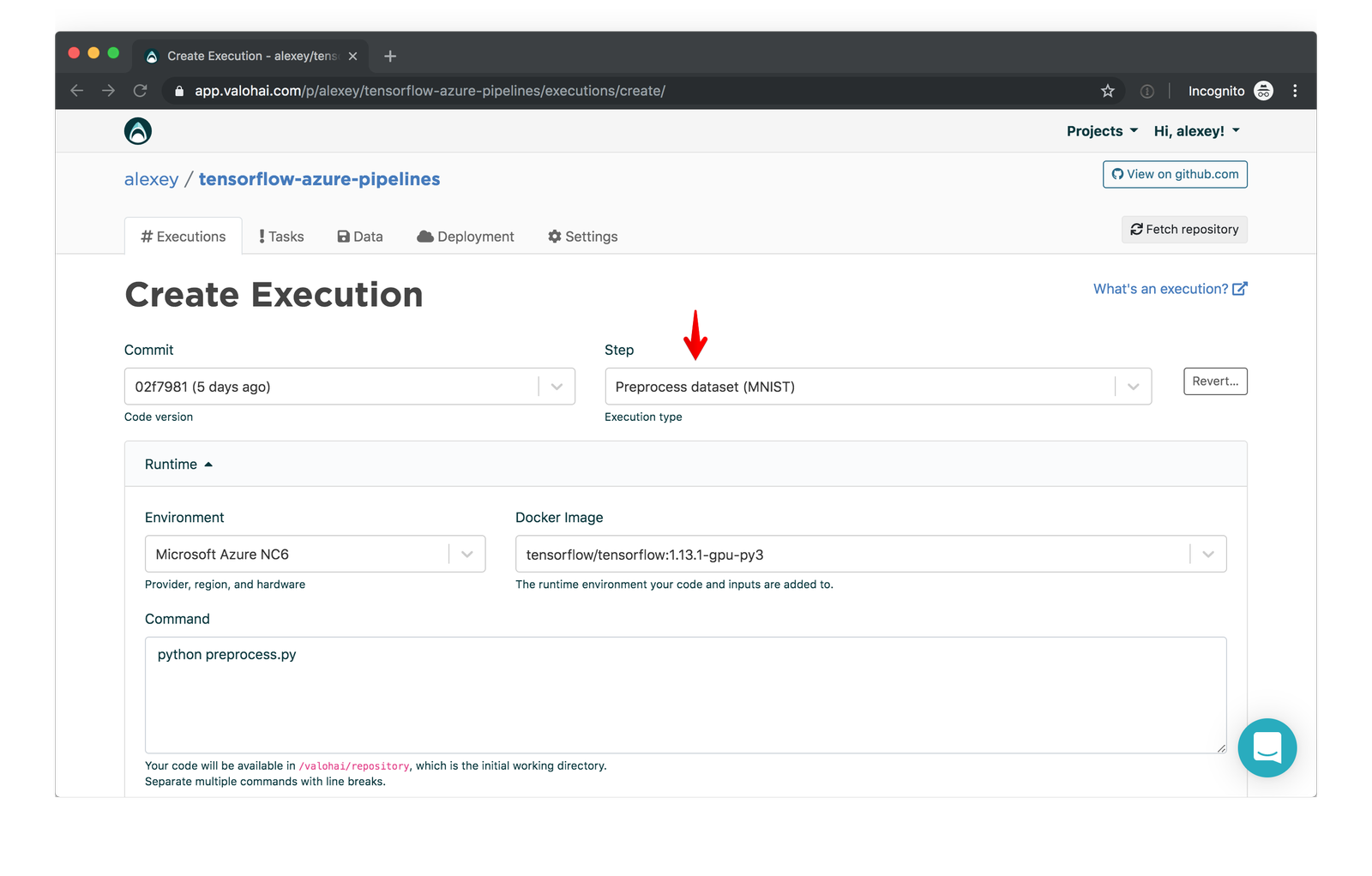Open the Environment dropdown chevron
This screenshot has width=1372, height=876.
coord(466,554)
